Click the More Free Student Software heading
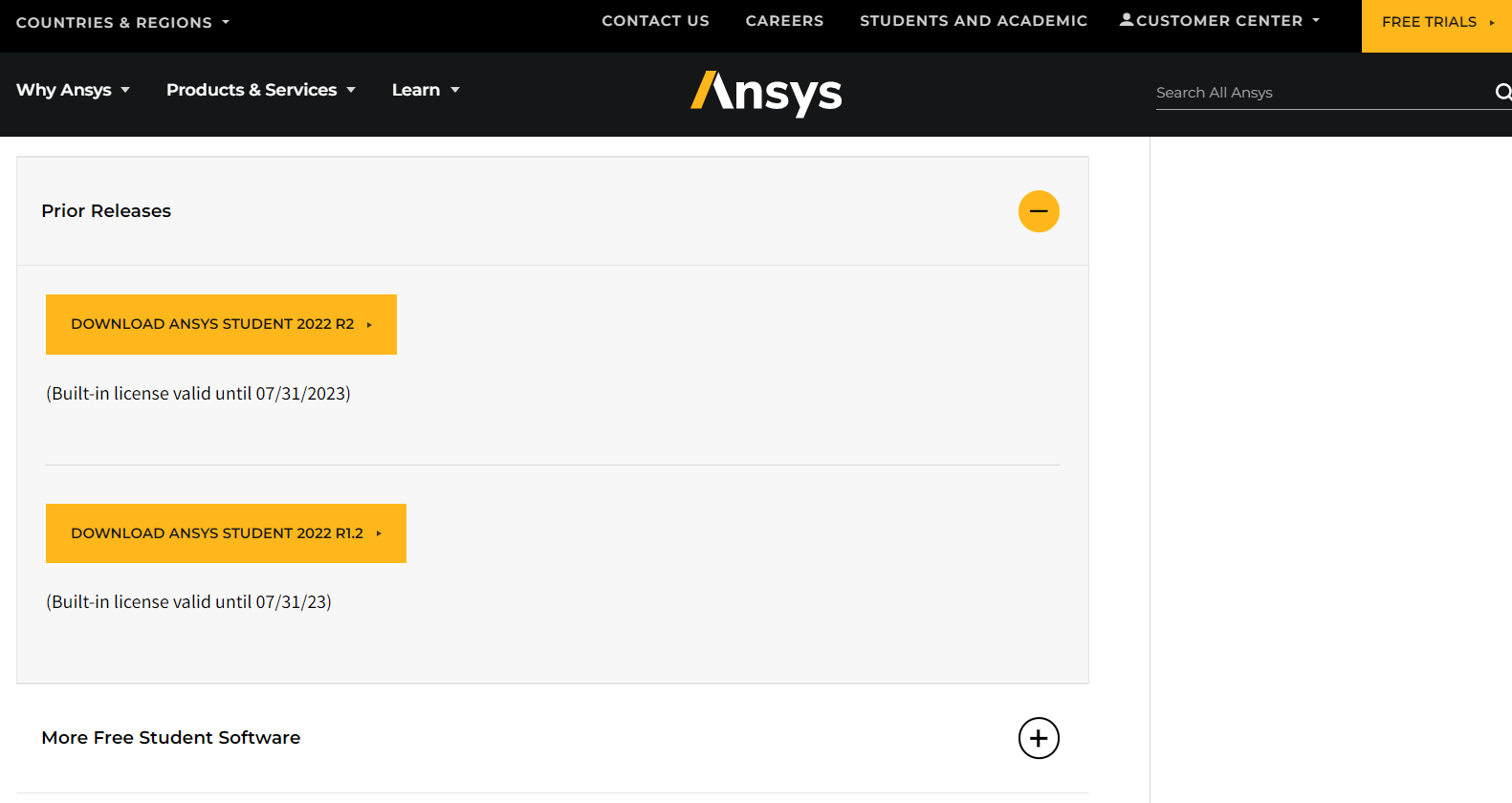The height and width of the screenshot is (803, 1512). tap(171, 738)
